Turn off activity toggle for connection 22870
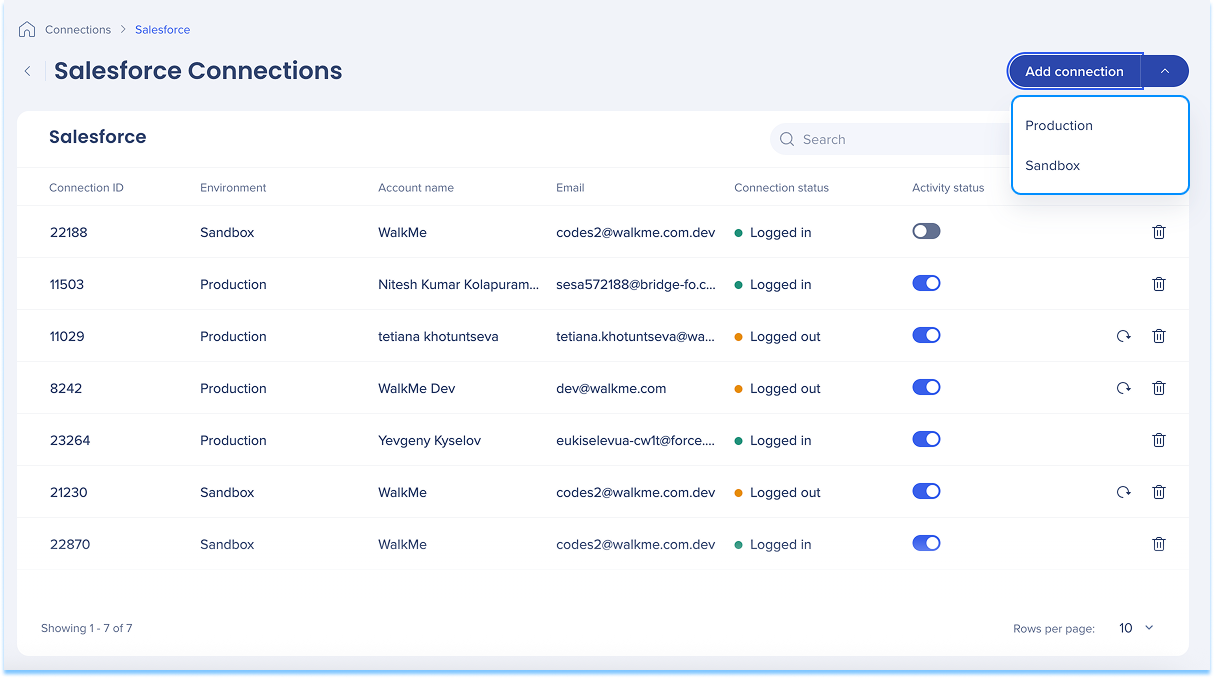The image size is (1214, 678). pos(926,543)
